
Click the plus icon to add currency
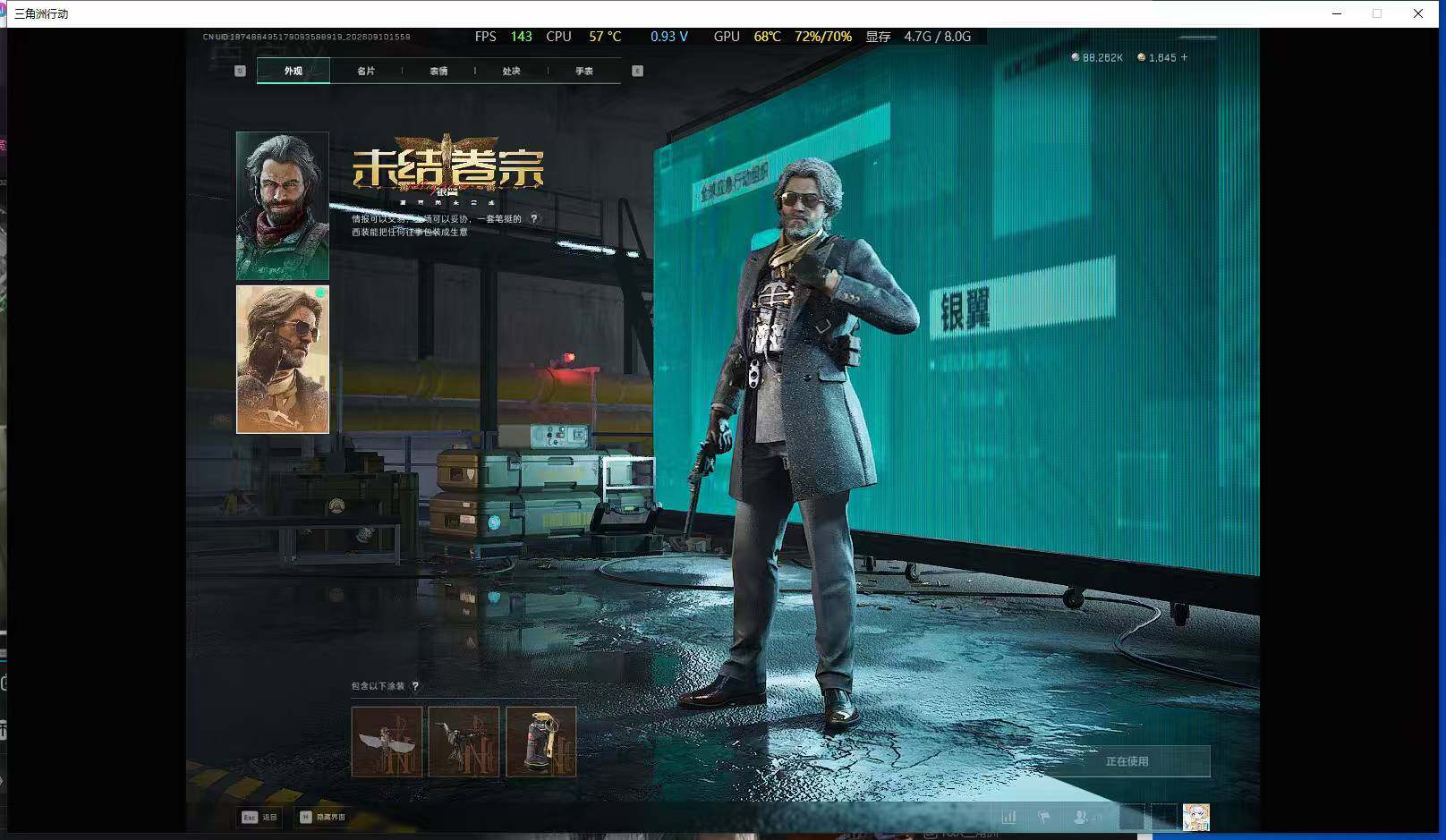click(x=1185, y=57)
